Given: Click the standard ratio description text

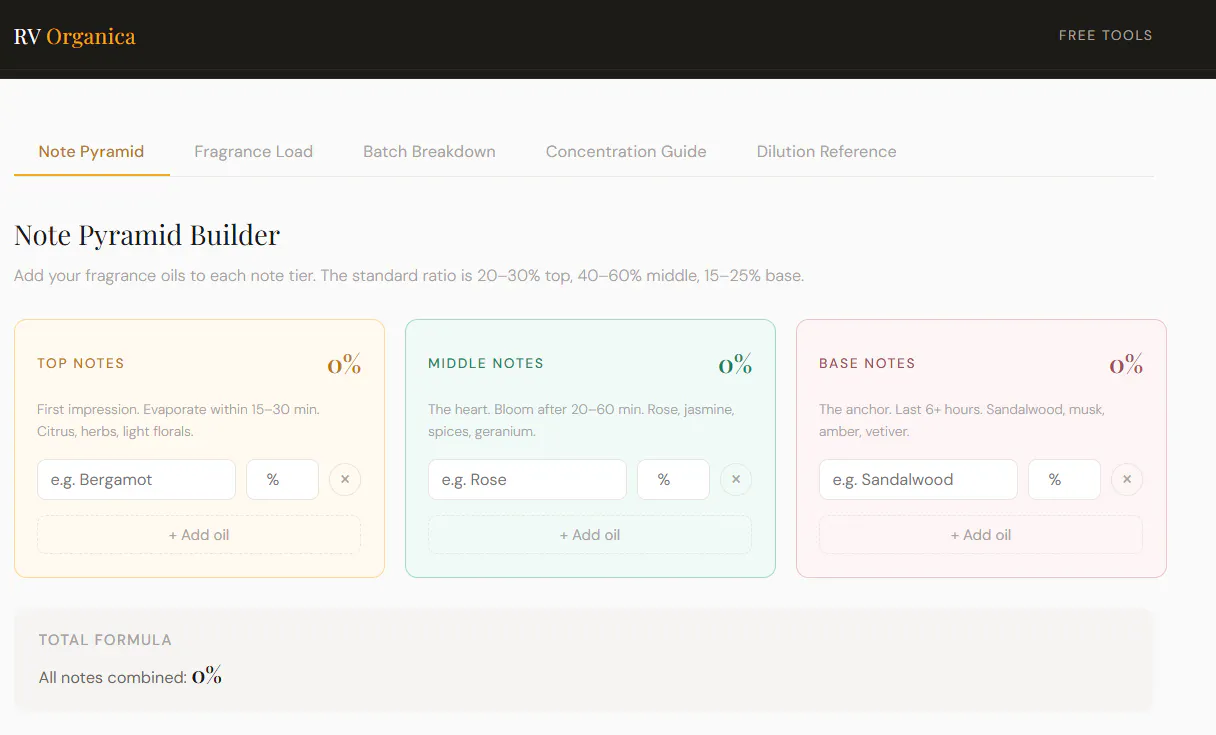Looking at the screenshot, I should pyautogui.click(x=409, y=275).
